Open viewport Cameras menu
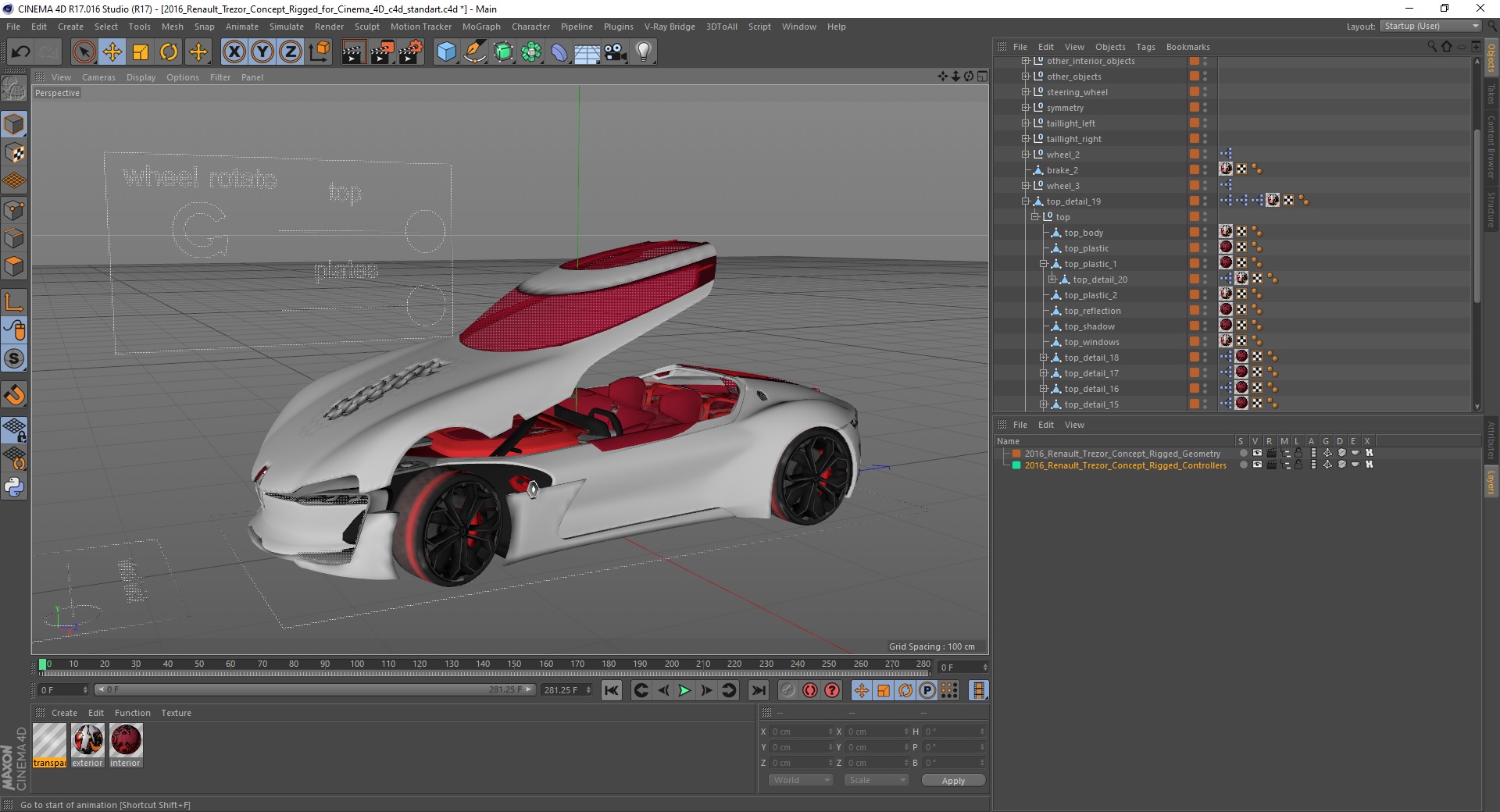The height and width of the screenshot is (812, 1500). point(98,77)
